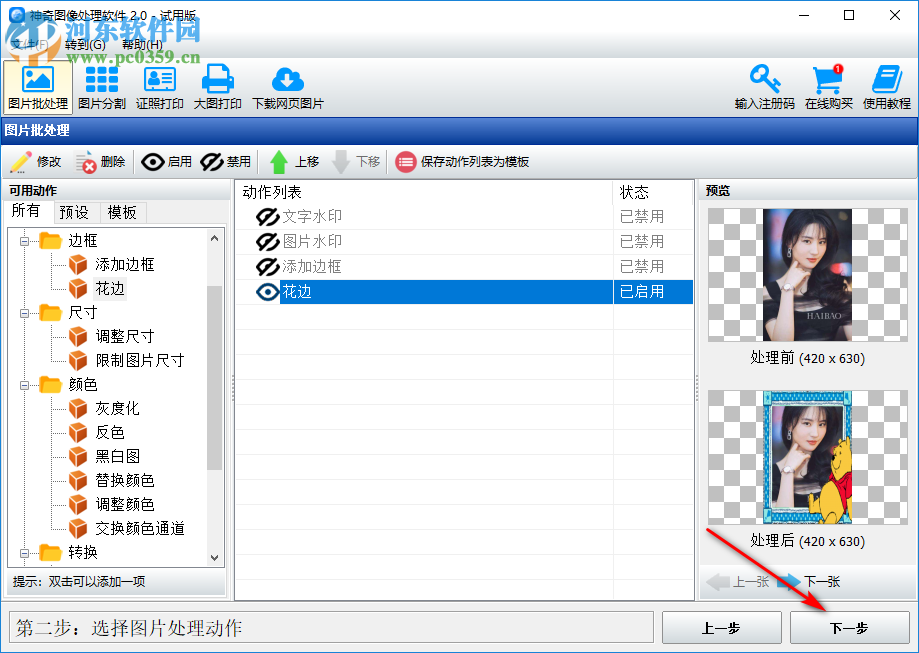Image resolution: width=919 pixels, height=653 pixels.
Task: Click the 下移 move down arrow
Action: 356,162
